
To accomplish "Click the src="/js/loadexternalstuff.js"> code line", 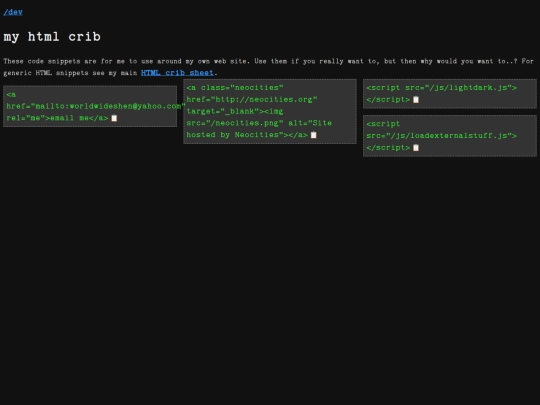I will [442, 136].
